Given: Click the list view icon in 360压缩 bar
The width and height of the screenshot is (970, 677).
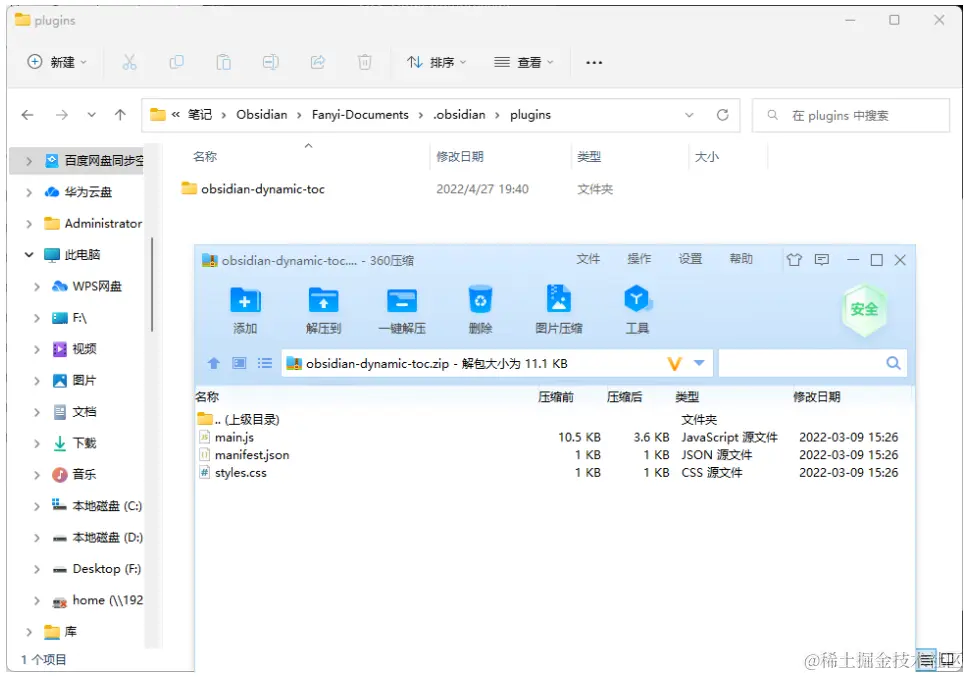Looking at the screenshot, I should 265,363.
